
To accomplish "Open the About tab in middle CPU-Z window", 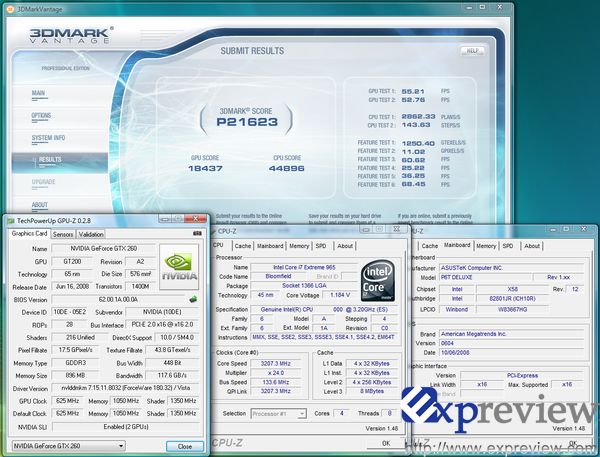I will tap(345, 246).
